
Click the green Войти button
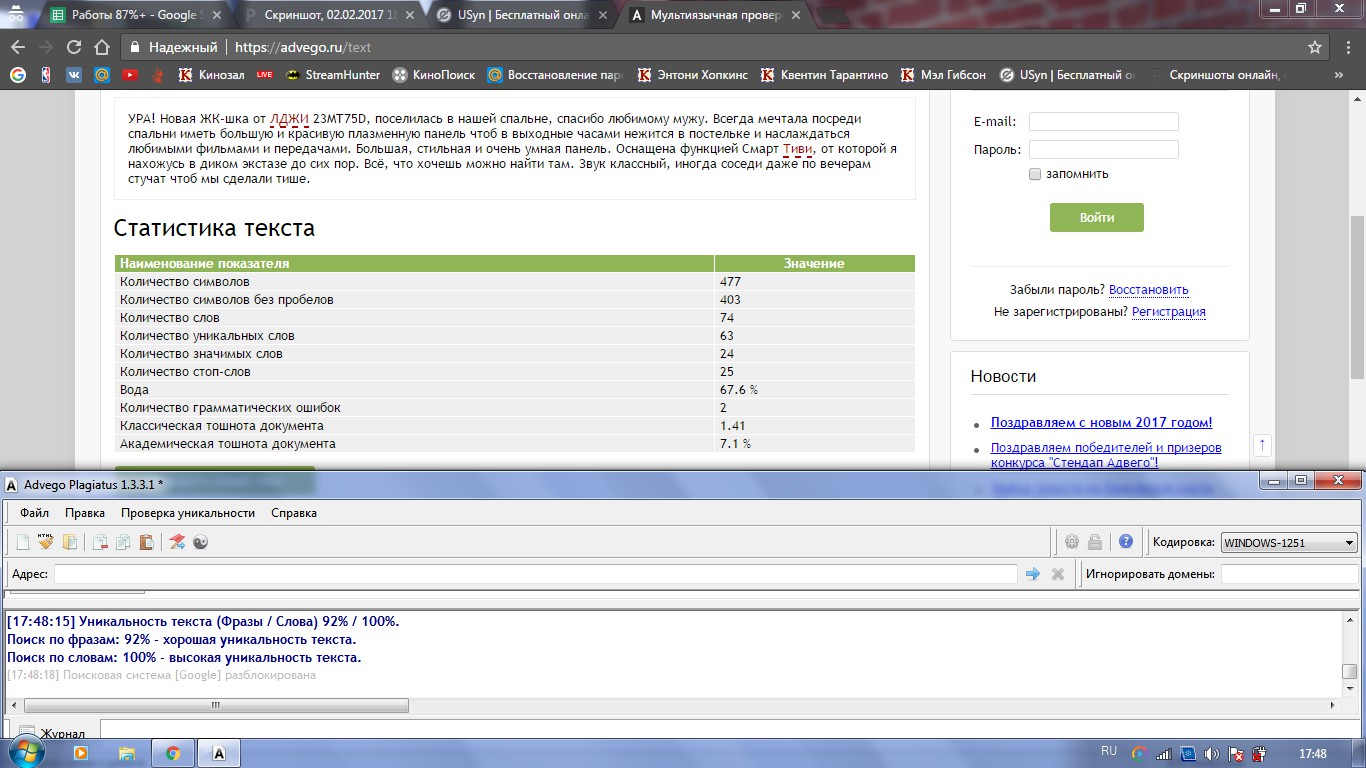click(x=1097, y=217)
